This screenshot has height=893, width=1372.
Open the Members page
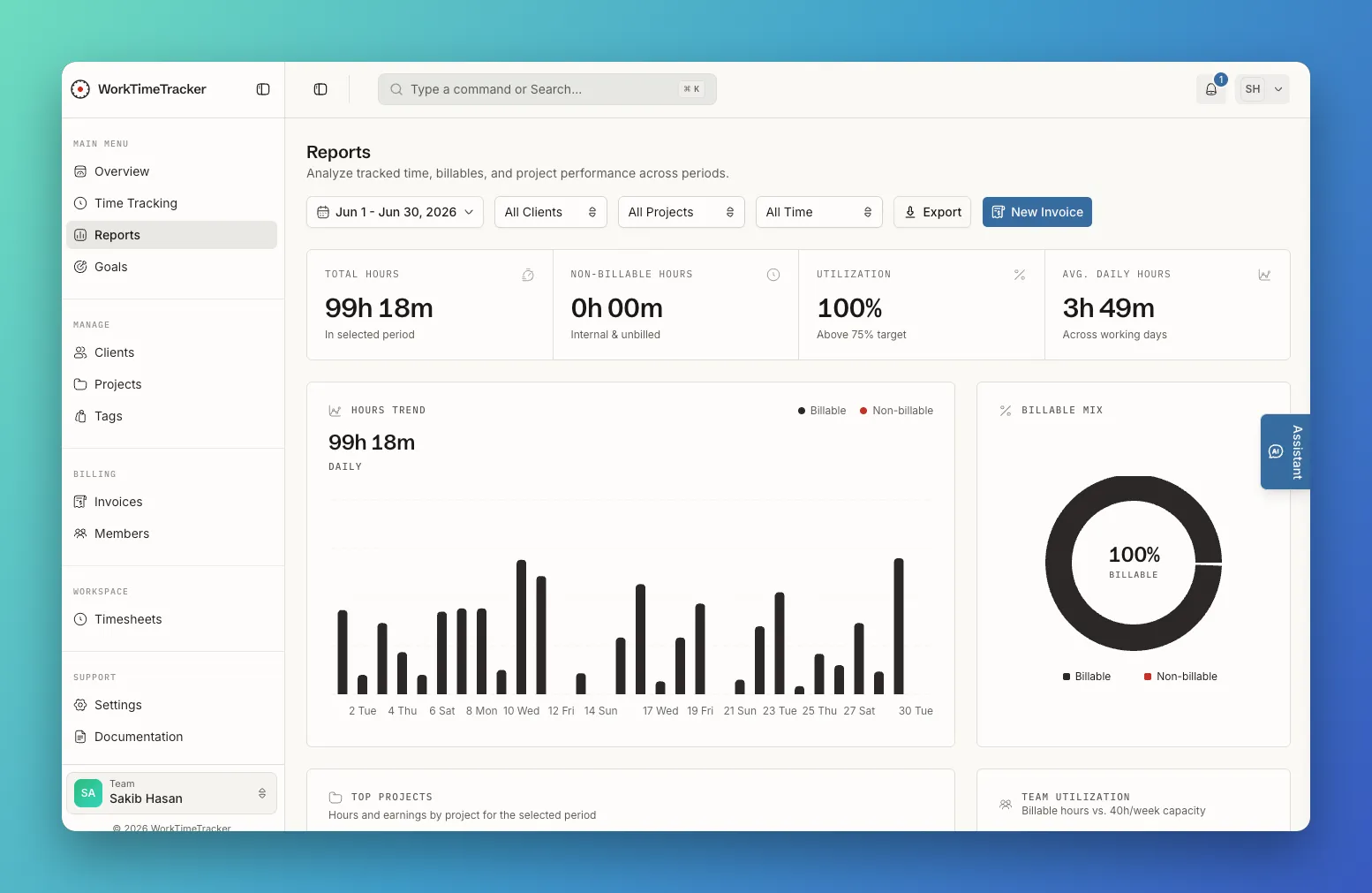point(171,534)
